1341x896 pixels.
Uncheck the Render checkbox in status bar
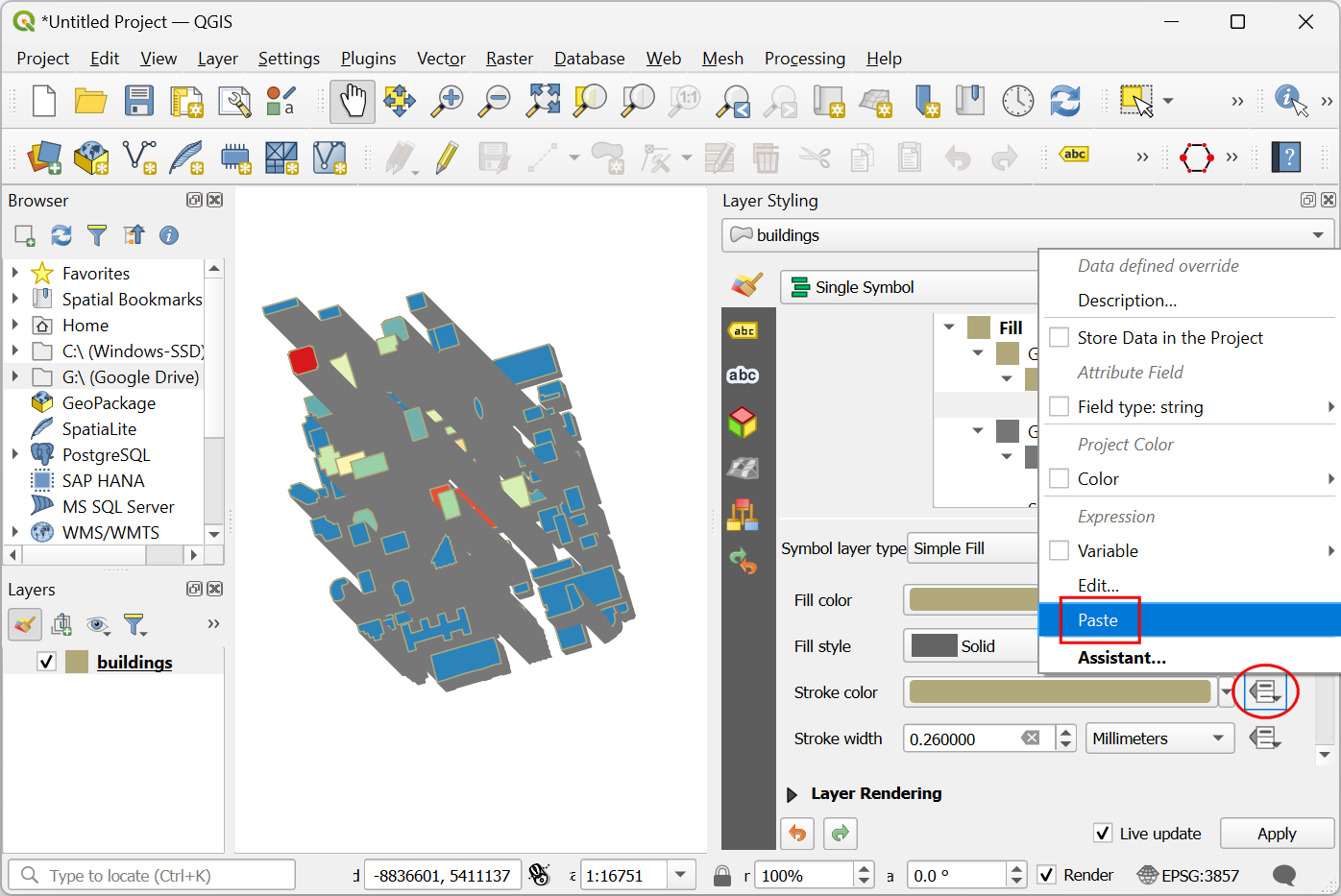(1047, 875)
